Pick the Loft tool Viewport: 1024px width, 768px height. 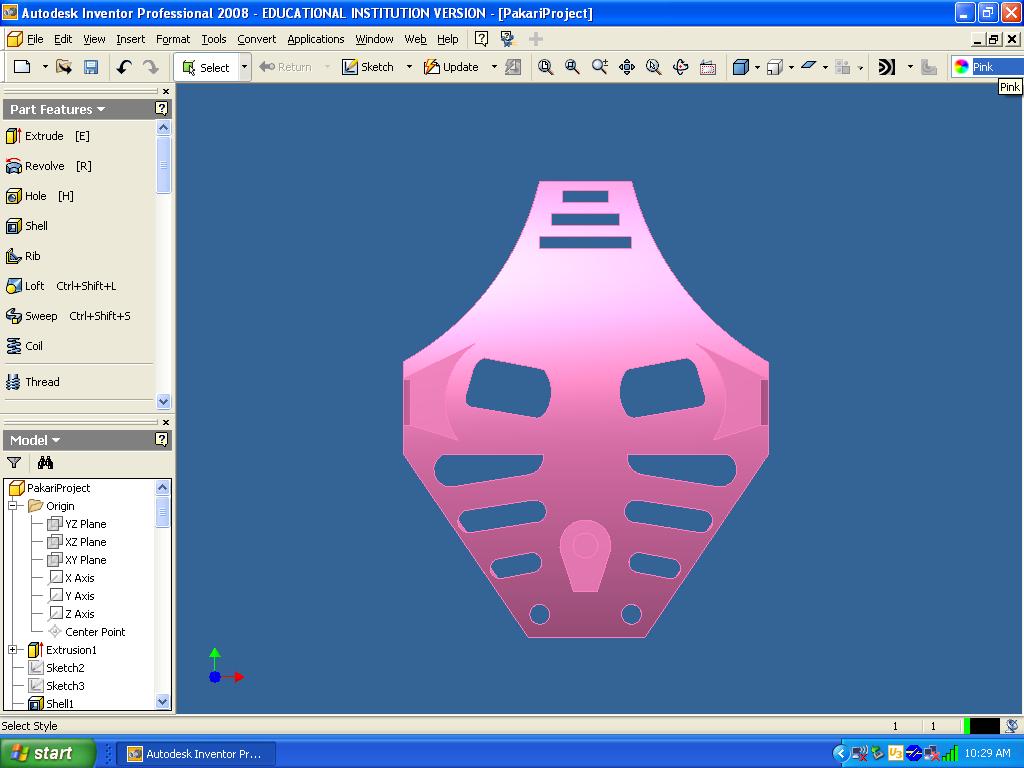pos(34,286)
